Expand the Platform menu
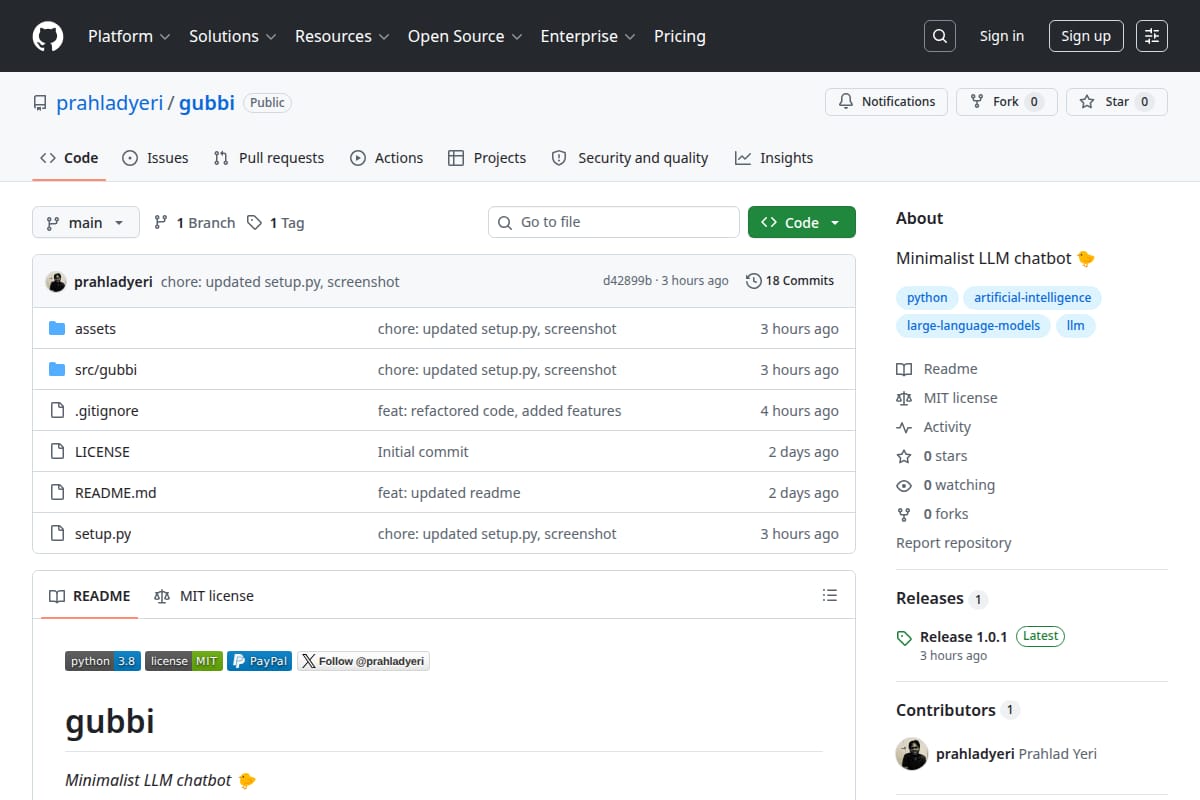Viewport: 1200px width, 800px height. click(x=129, y=36)
